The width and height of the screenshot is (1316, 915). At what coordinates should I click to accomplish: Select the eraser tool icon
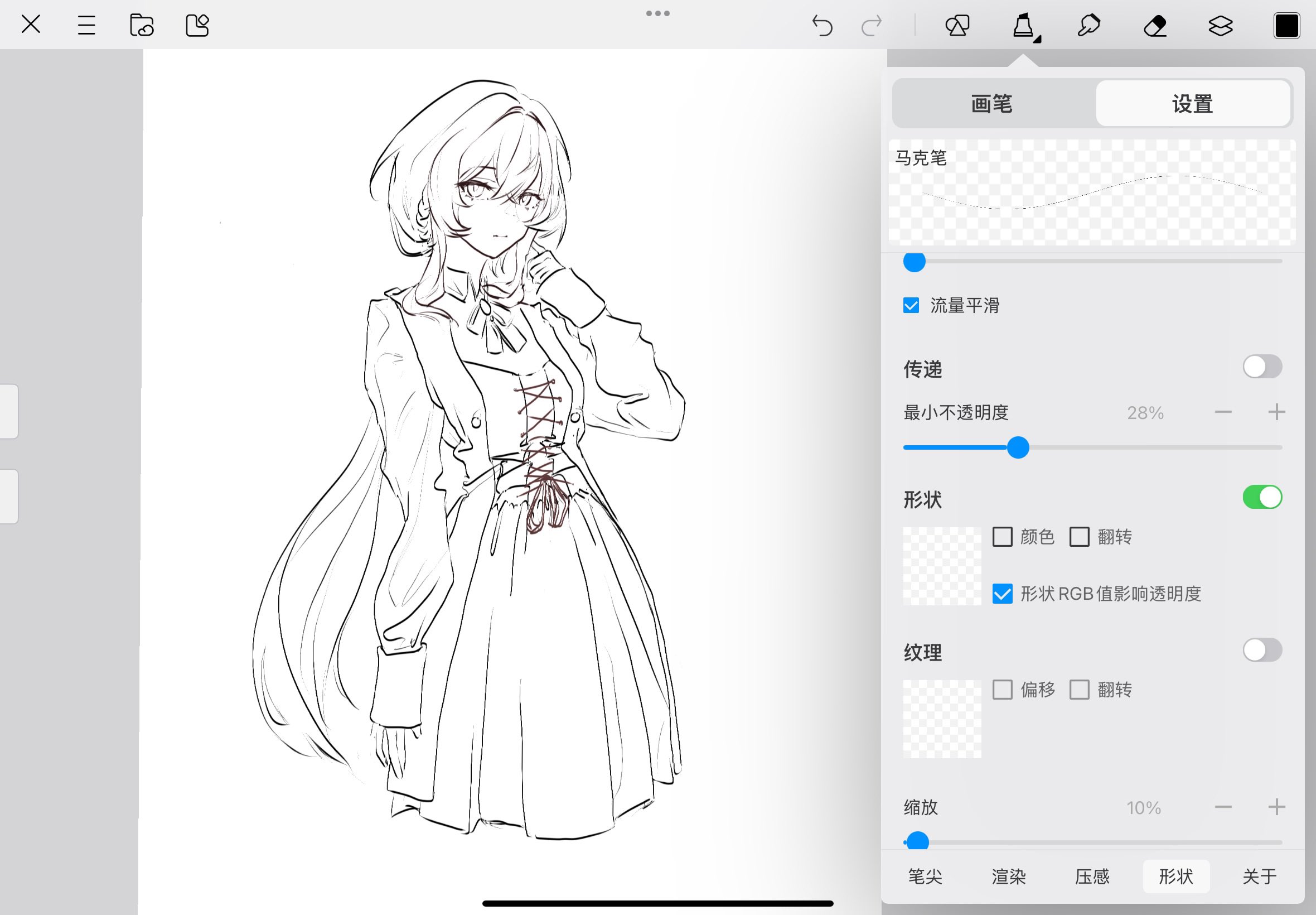tap(1155, 25)
